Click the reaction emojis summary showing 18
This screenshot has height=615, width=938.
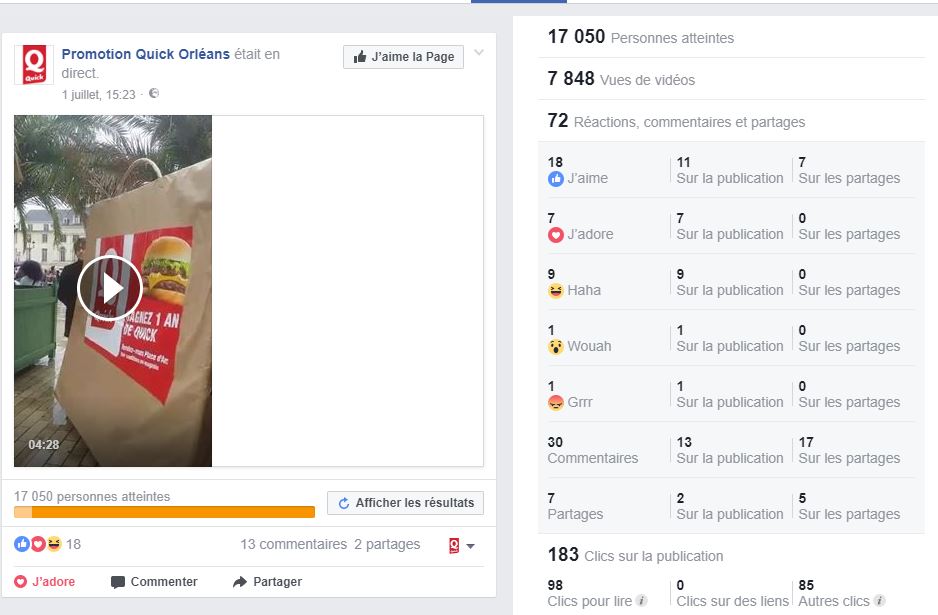coord(47,544)
